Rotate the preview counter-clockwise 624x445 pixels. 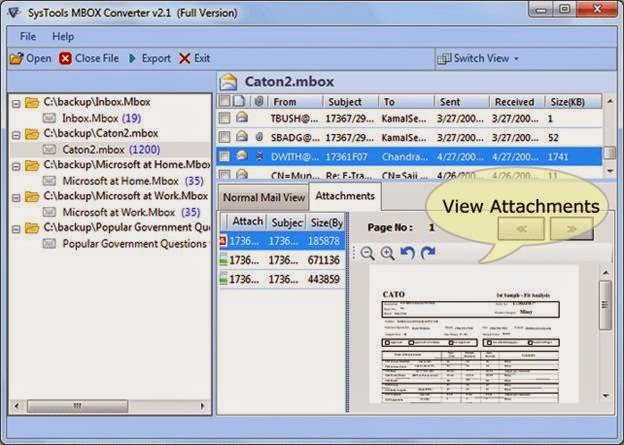click(x=408, y=253)
